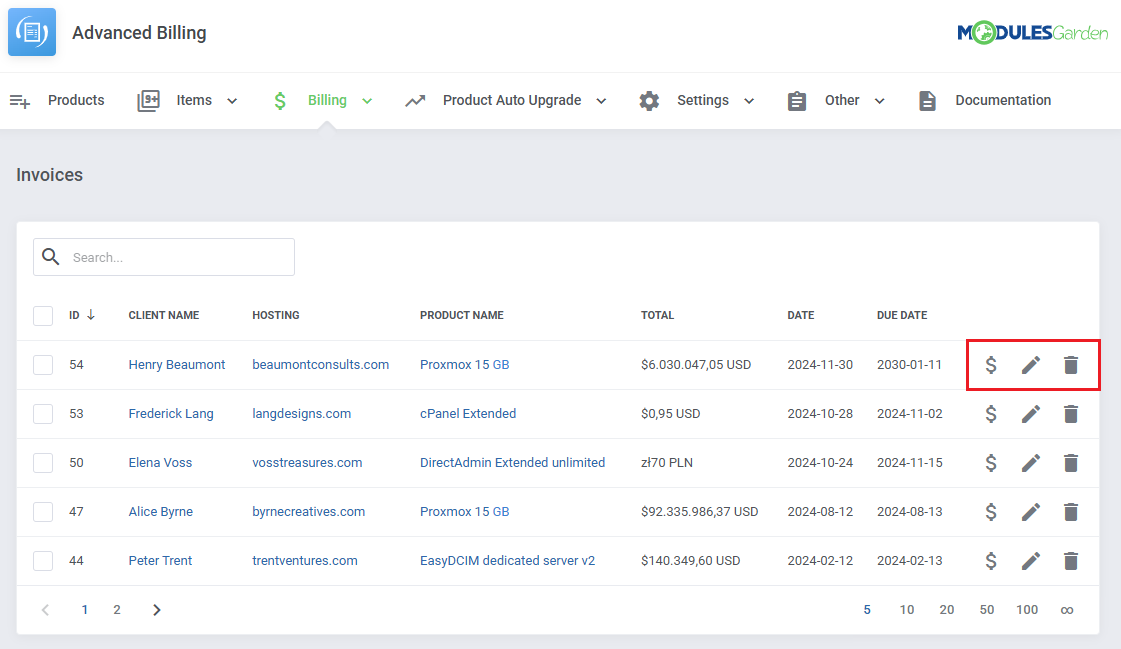The image size is (1121, 649).
Task: Open client Henry Beaumont
Action: click(177, 365)
